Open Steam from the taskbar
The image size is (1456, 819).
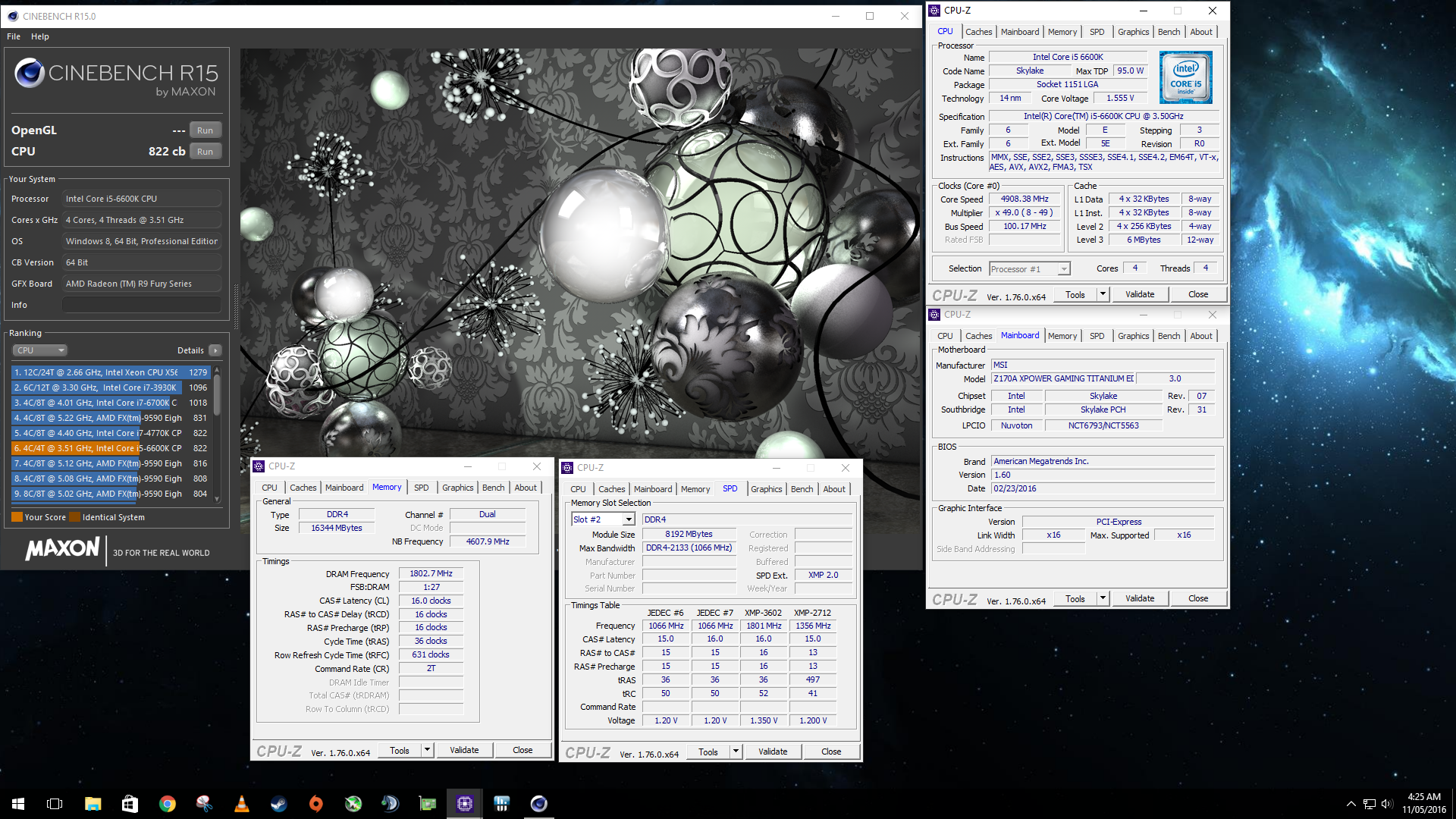(278, 804)
